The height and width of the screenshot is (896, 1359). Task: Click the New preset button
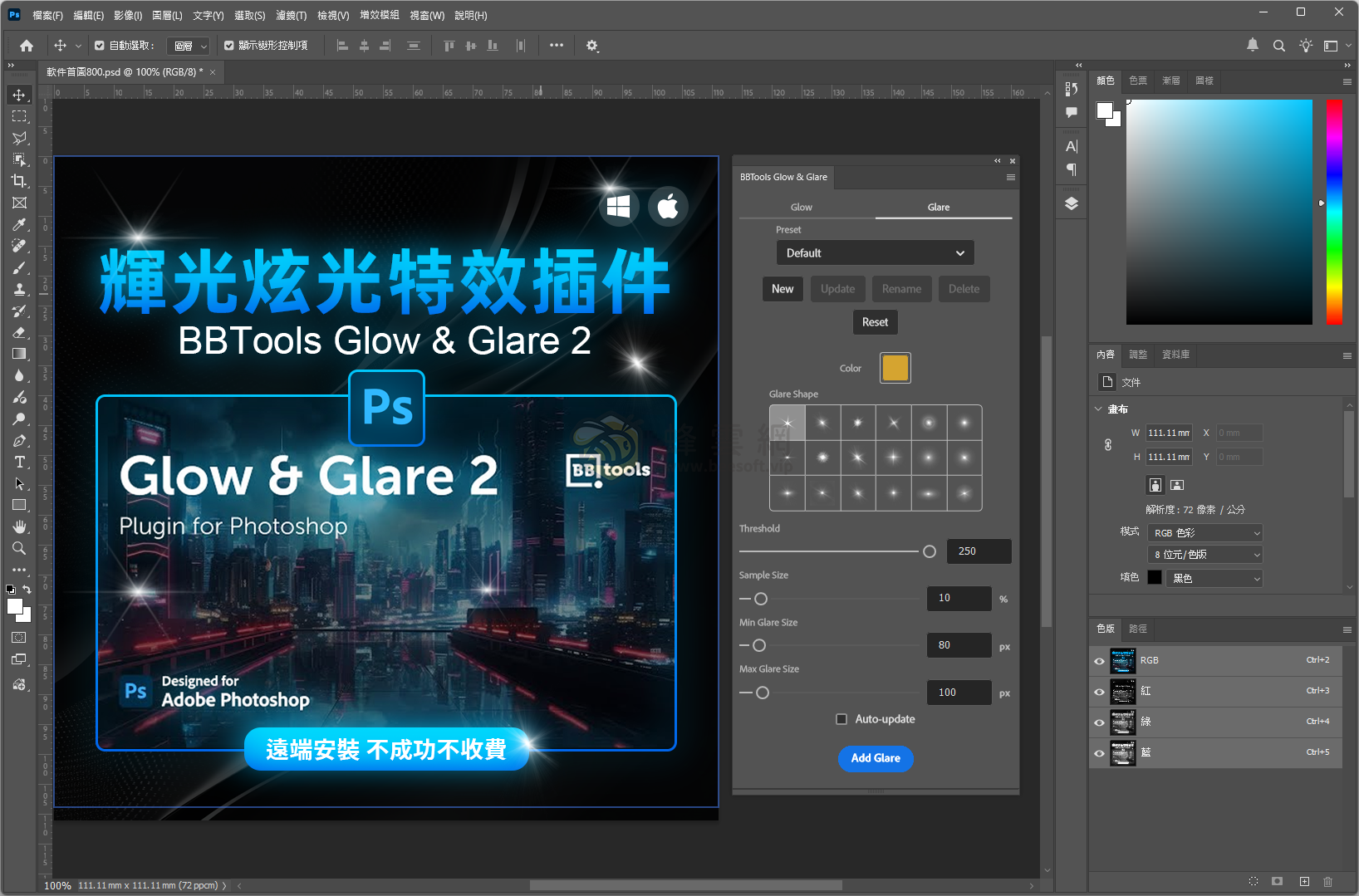783,289
